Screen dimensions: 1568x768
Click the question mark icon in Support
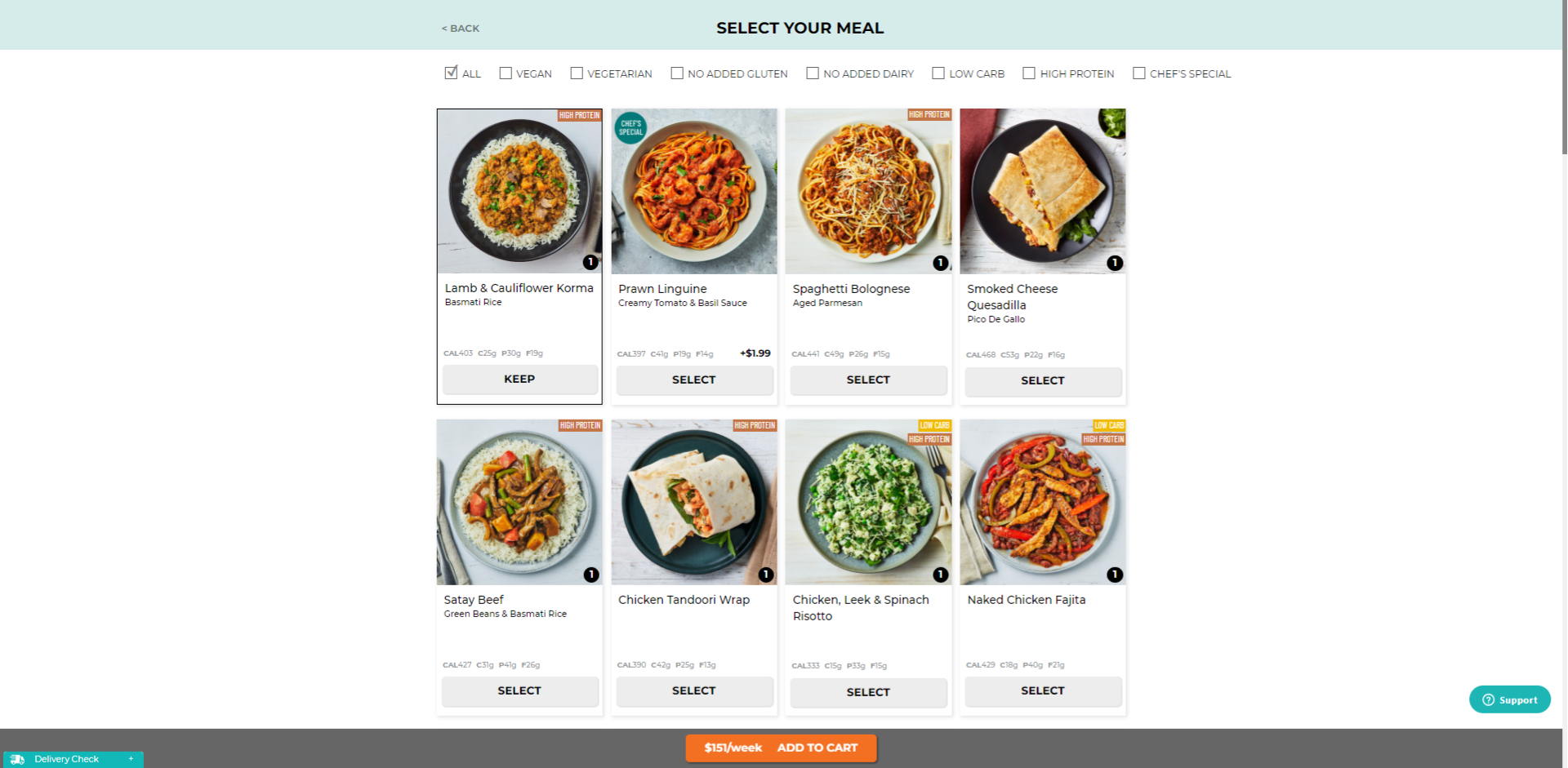point(1488,700)
